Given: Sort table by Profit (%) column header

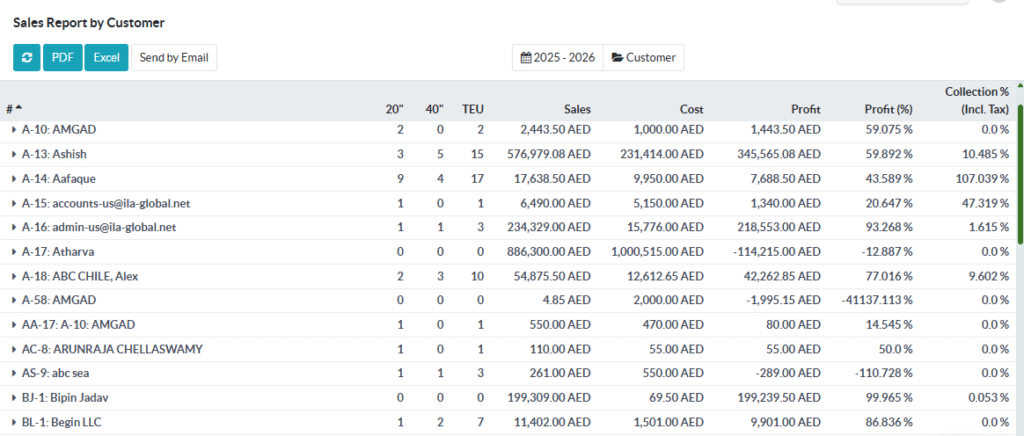Looking at the screenshot, I should pos(888,109).
